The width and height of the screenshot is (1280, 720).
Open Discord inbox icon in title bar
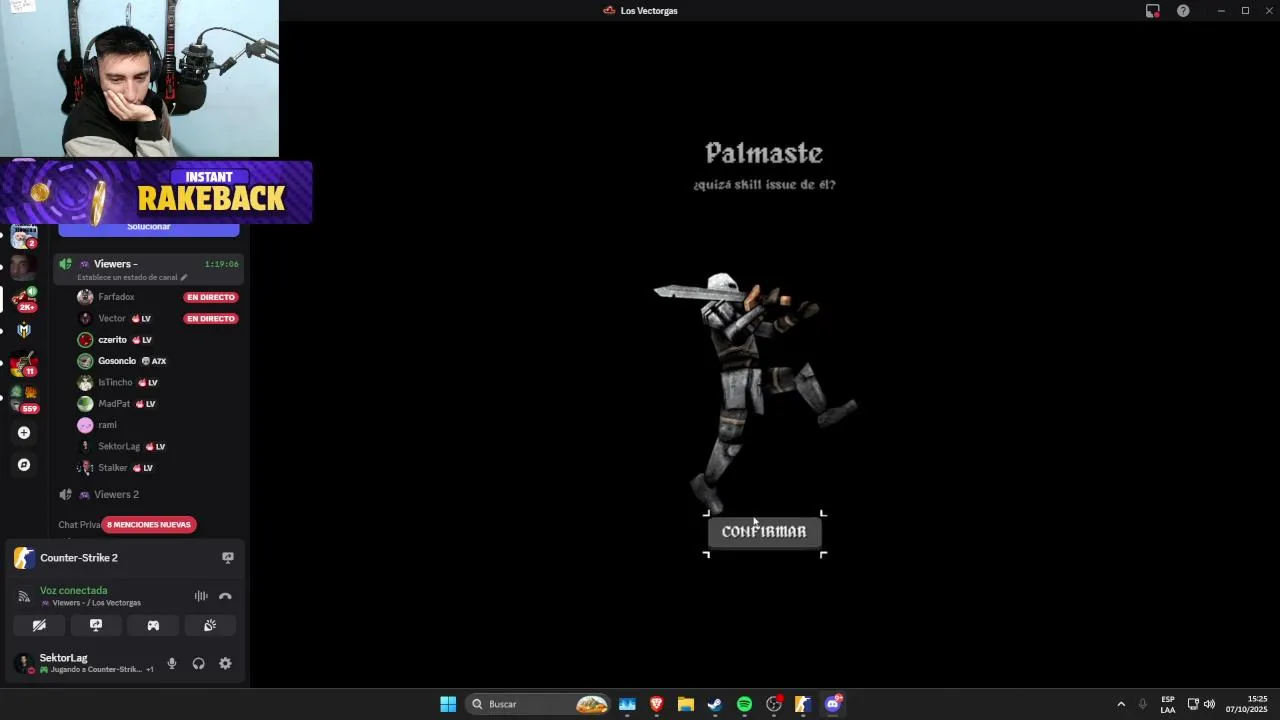pyautogui.click(x=1153, y=11)
